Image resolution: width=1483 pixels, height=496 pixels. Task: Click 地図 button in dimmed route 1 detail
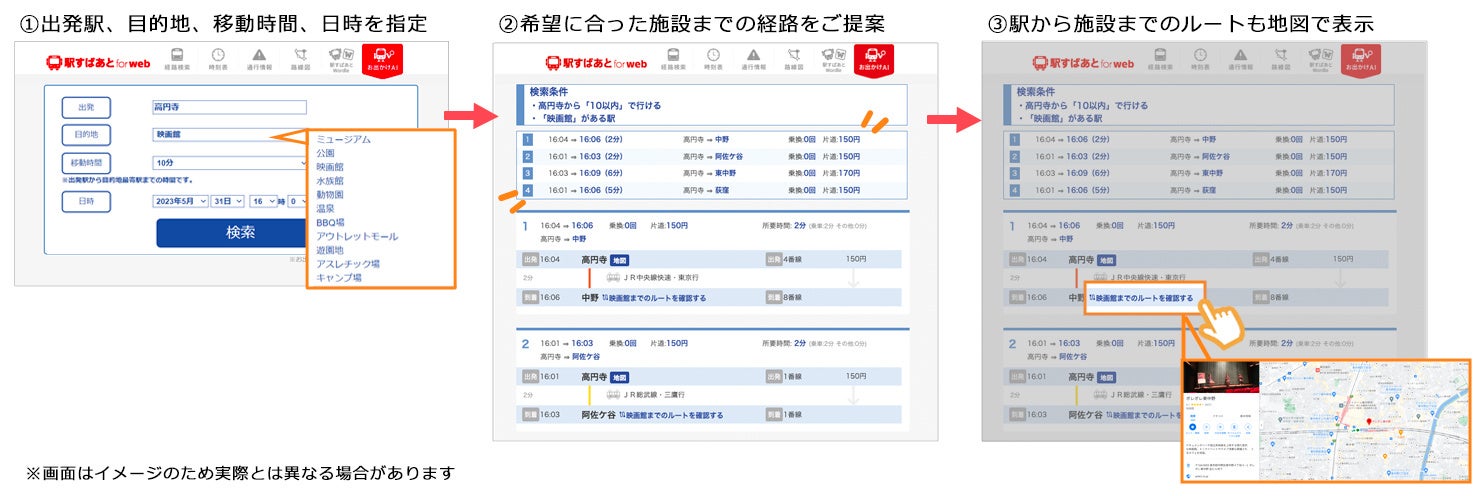click(x=1107, y=260)
